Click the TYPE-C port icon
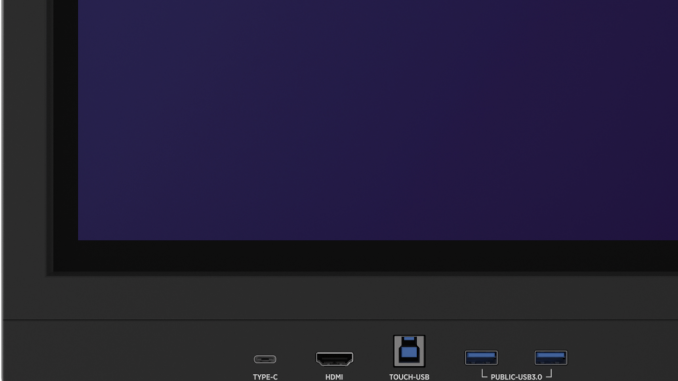Screen dimensions: 678x381 (265, 359)
